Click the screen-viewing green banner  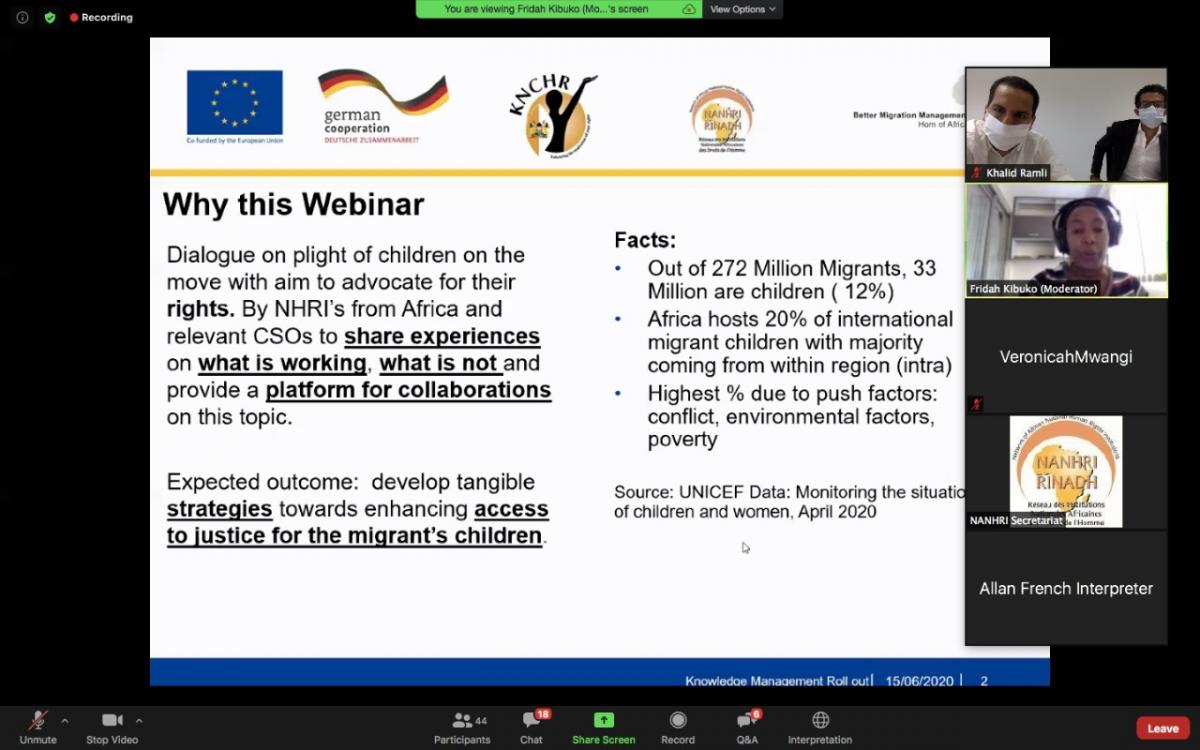pyautogui.click(x=558, y=9)
